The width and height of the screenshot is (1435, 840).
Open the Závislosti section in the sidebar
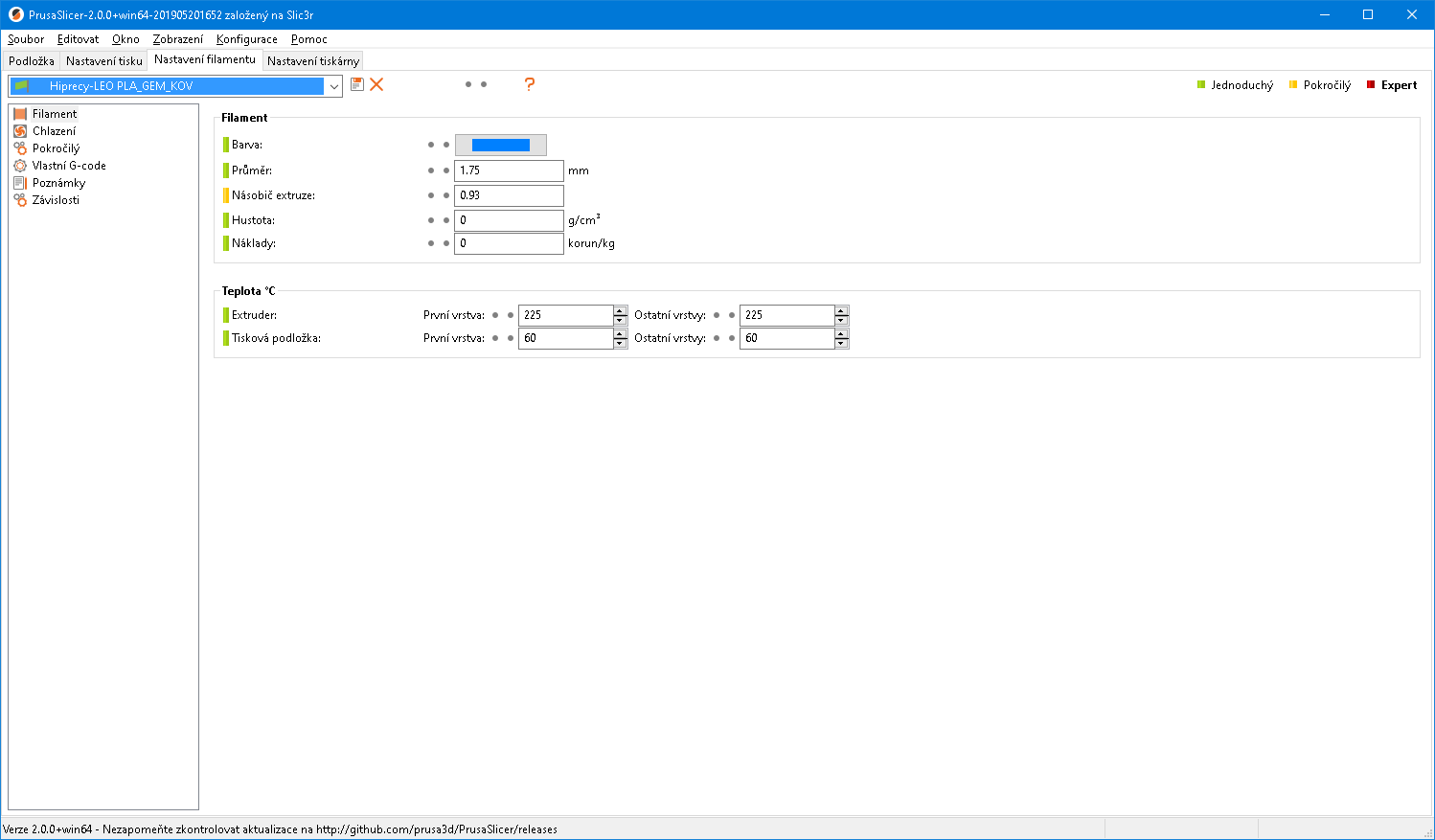pos(56,200)
